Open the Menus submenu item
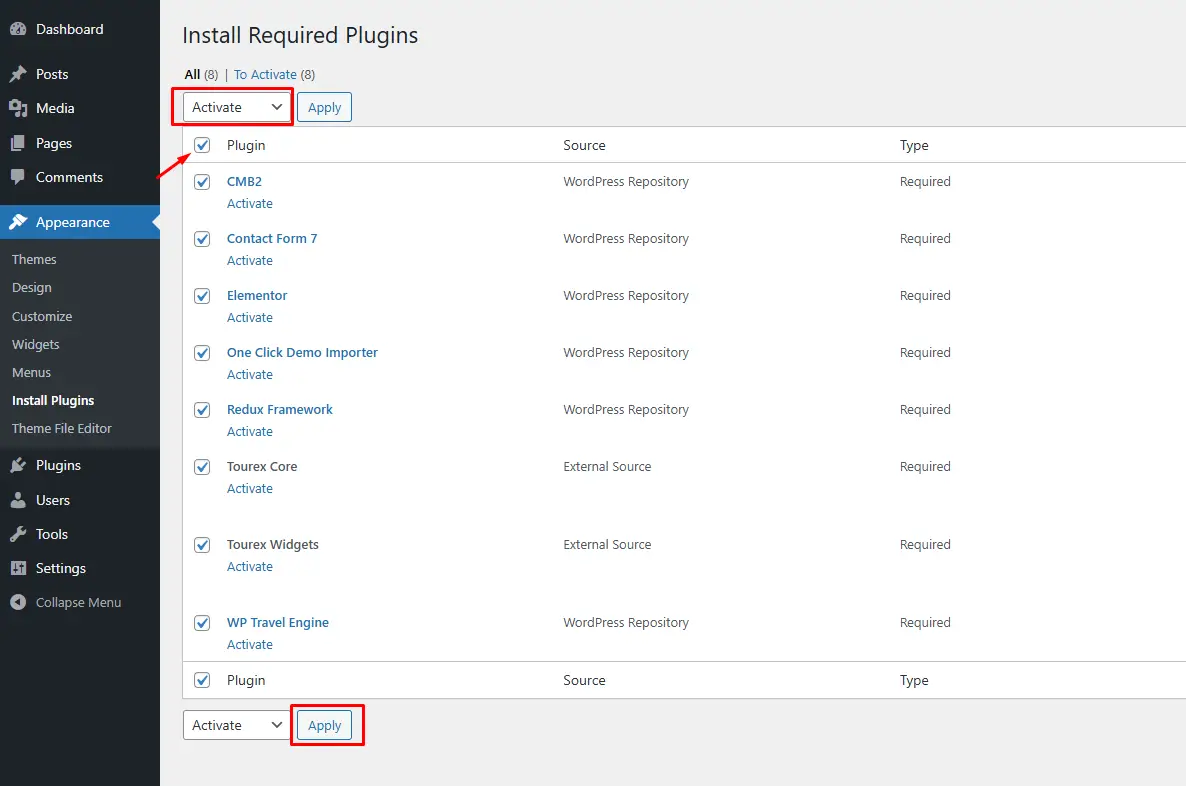The height and width of the screenshot is (786, 1186). [x=32, y=372]
